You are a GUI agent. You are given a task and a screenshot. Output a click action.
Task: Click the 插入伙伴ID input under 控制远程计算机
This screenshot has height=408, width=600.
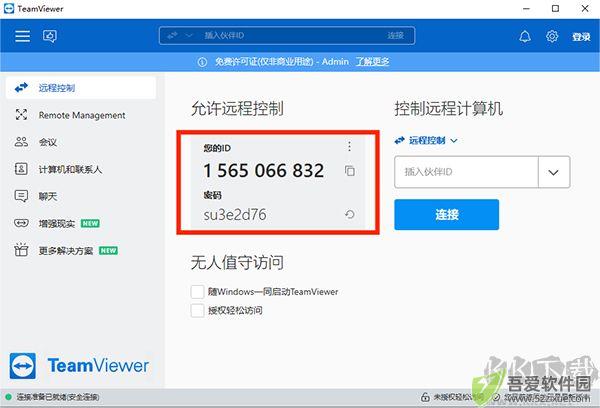(466, 172)
